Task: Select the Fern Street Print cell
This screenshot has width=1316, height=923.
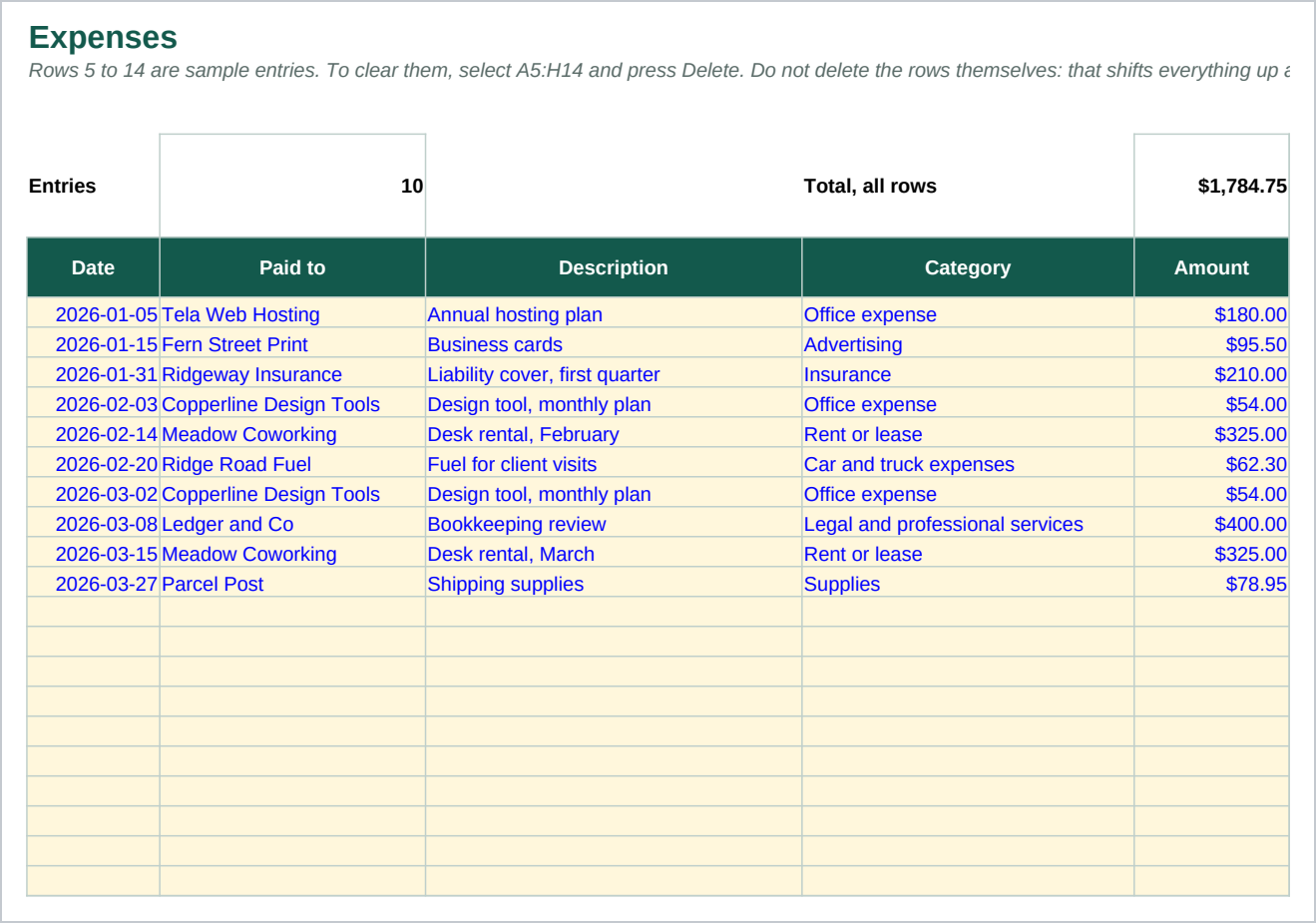Action: tap(292, 344)
